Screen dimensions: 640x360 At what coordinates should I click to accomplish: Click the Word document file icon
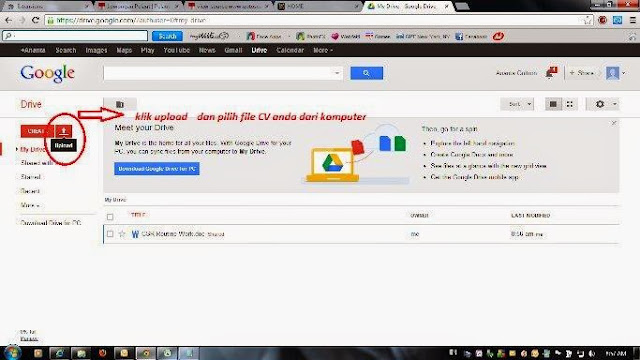135,234
